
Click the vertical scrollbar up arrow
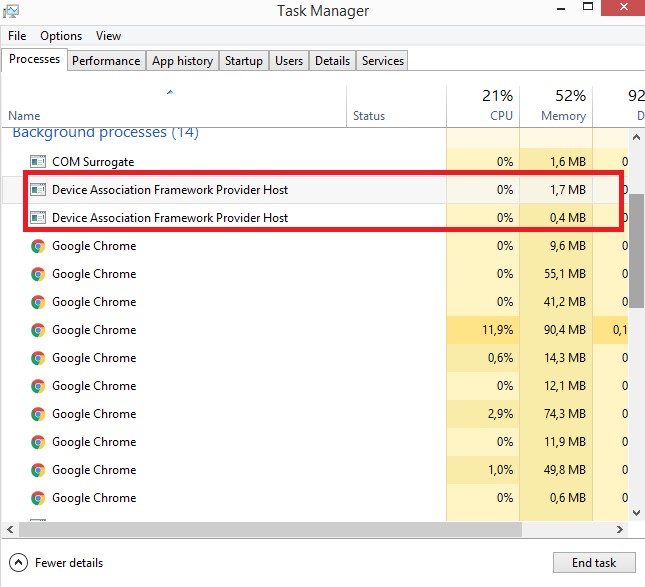pos(636,137)
